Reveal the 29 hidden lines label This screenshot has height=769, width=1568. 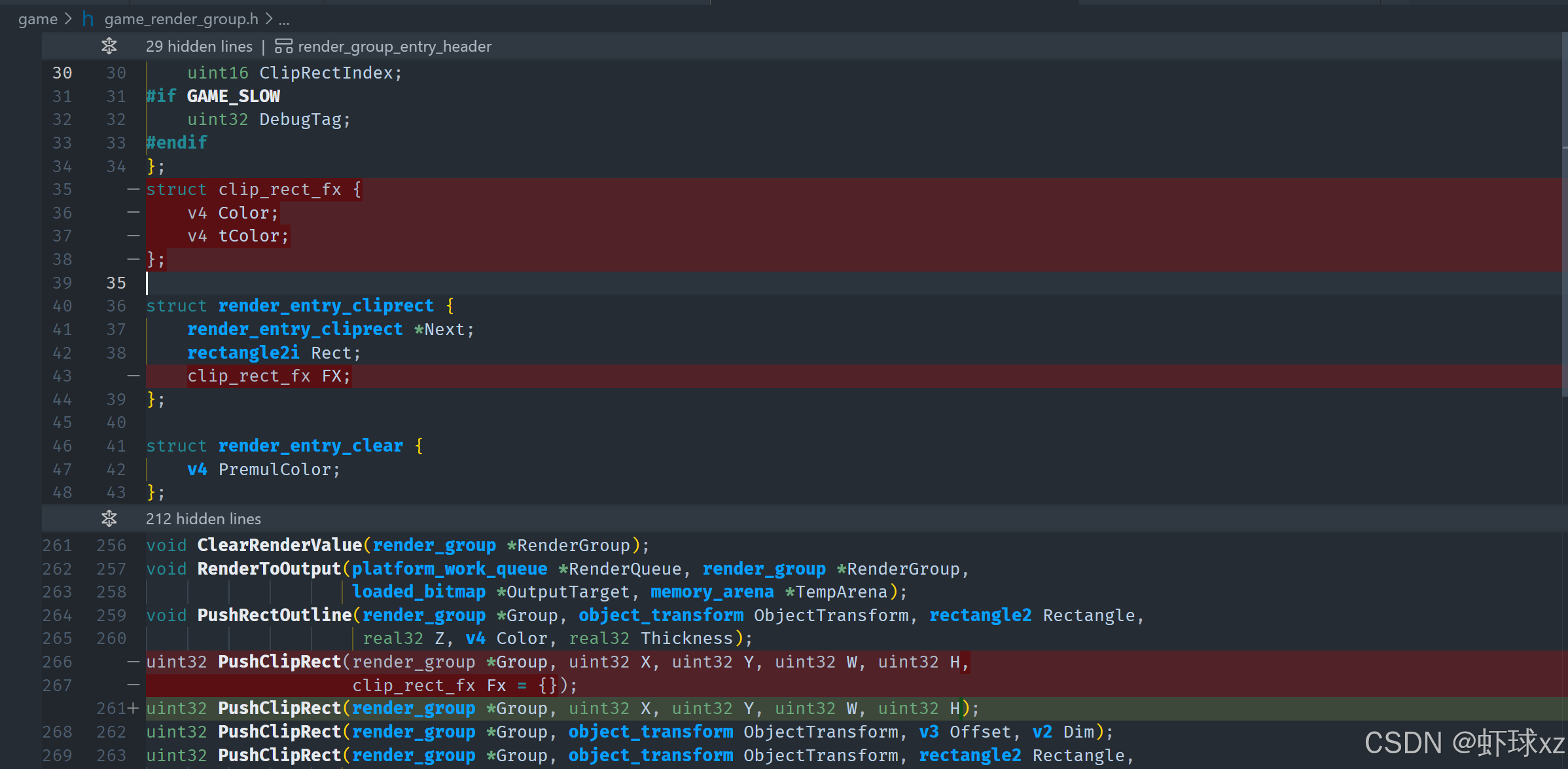coord(199,46)
